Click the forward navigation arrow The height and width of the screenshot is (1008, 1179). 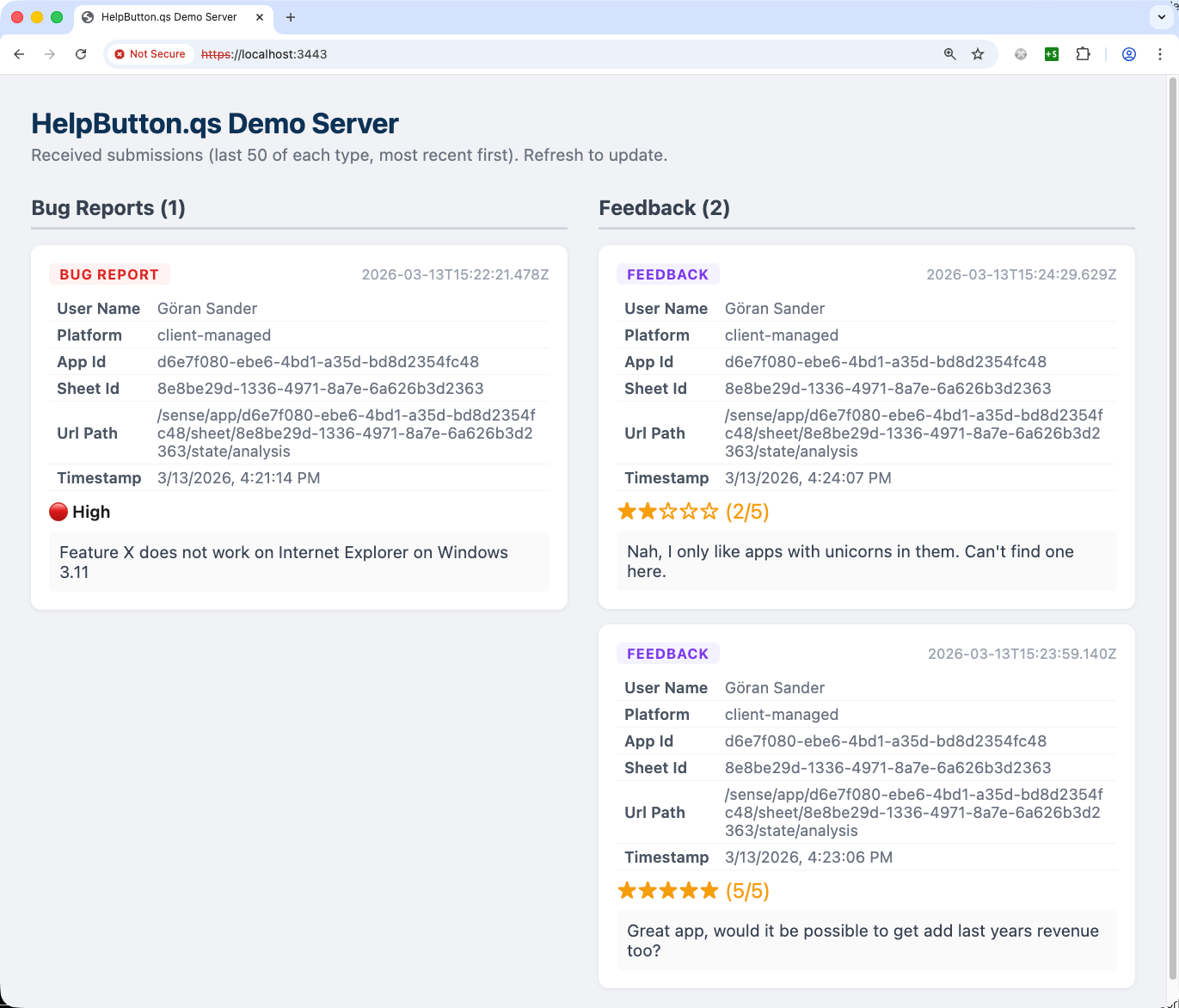pyautogui.click(x=50, y=54)
